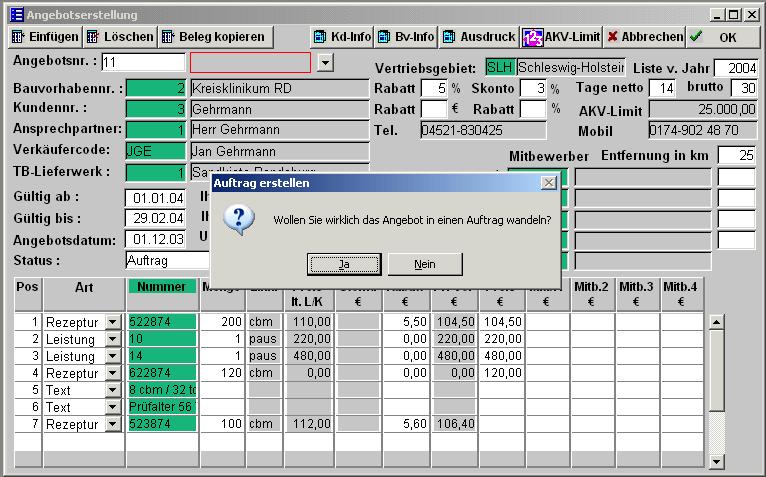766x477 pixels.
Task: Select the Nummer cell 523874 in row 7
Action: (x=162, y=425)
